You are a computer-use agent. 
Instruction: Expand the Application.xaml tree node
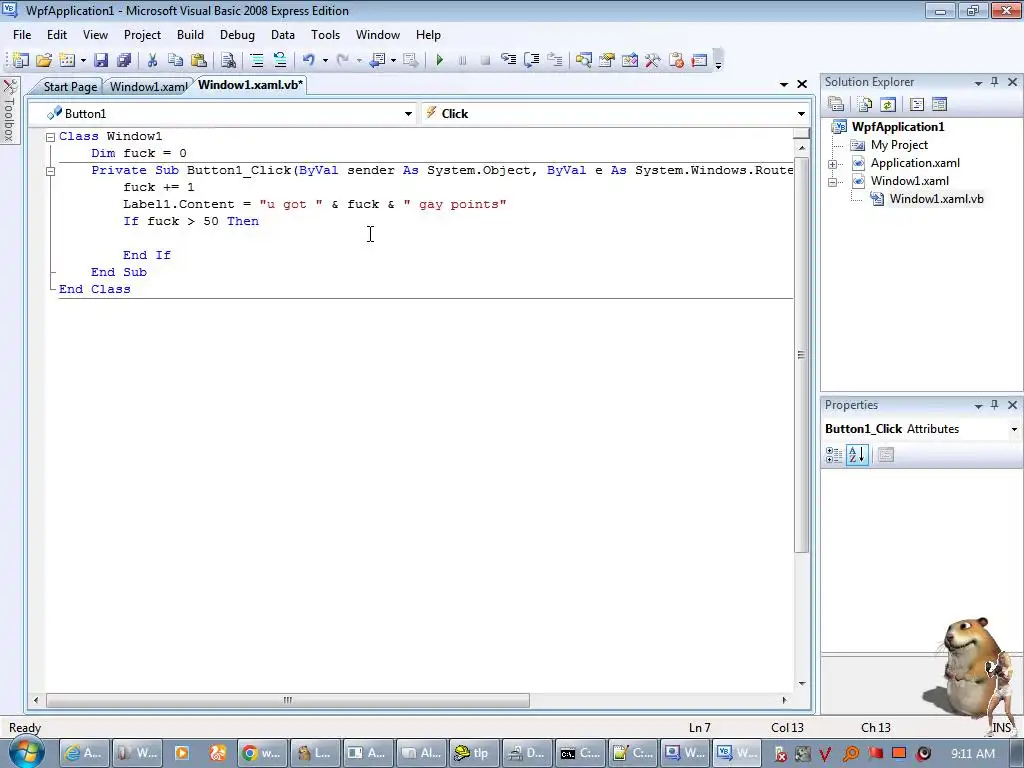coord(833,164)
